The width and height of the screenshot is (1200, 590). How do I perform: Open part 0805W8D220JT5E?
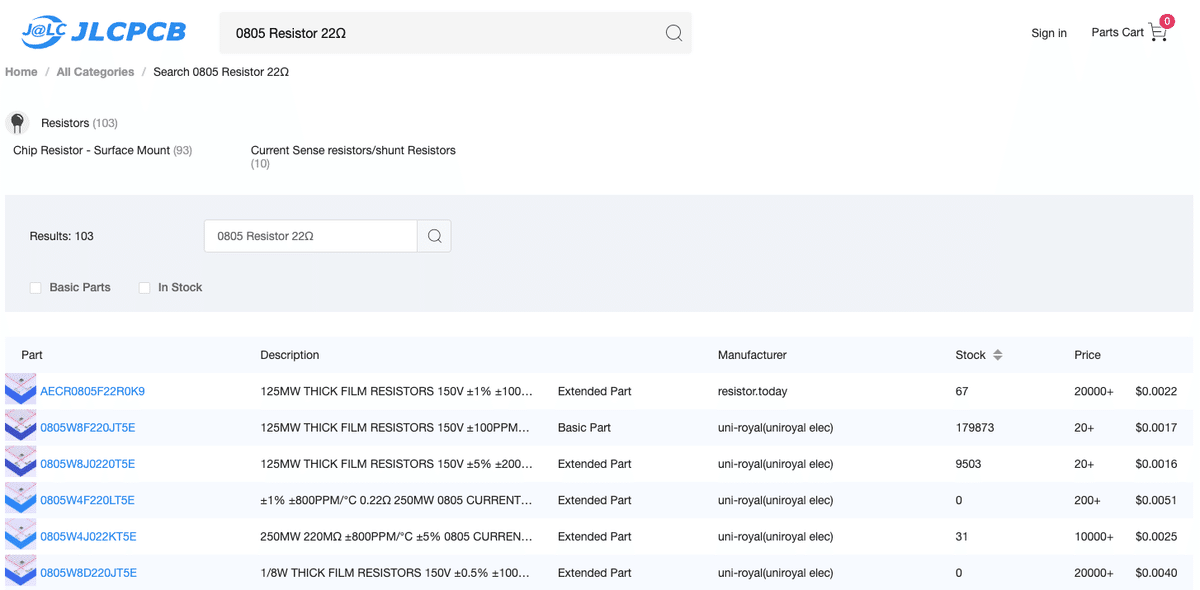pos(88,573)
